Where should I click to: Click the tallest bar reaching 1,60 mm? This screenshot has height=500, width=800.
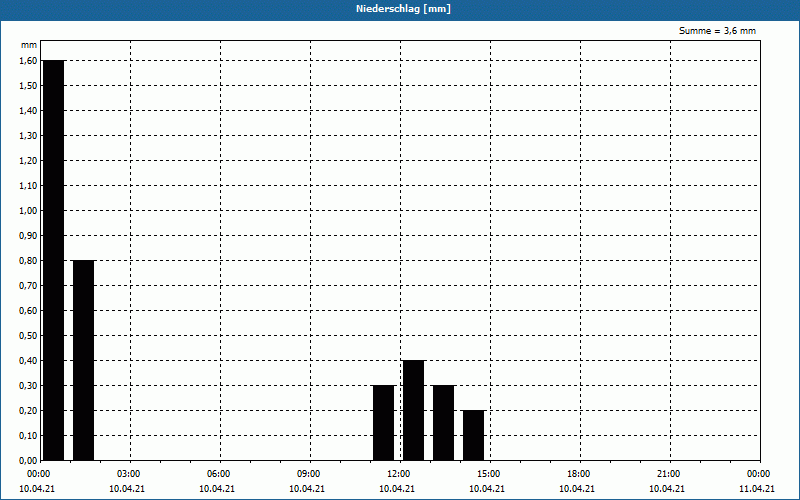pyautogui.click(x=54, y=260)
